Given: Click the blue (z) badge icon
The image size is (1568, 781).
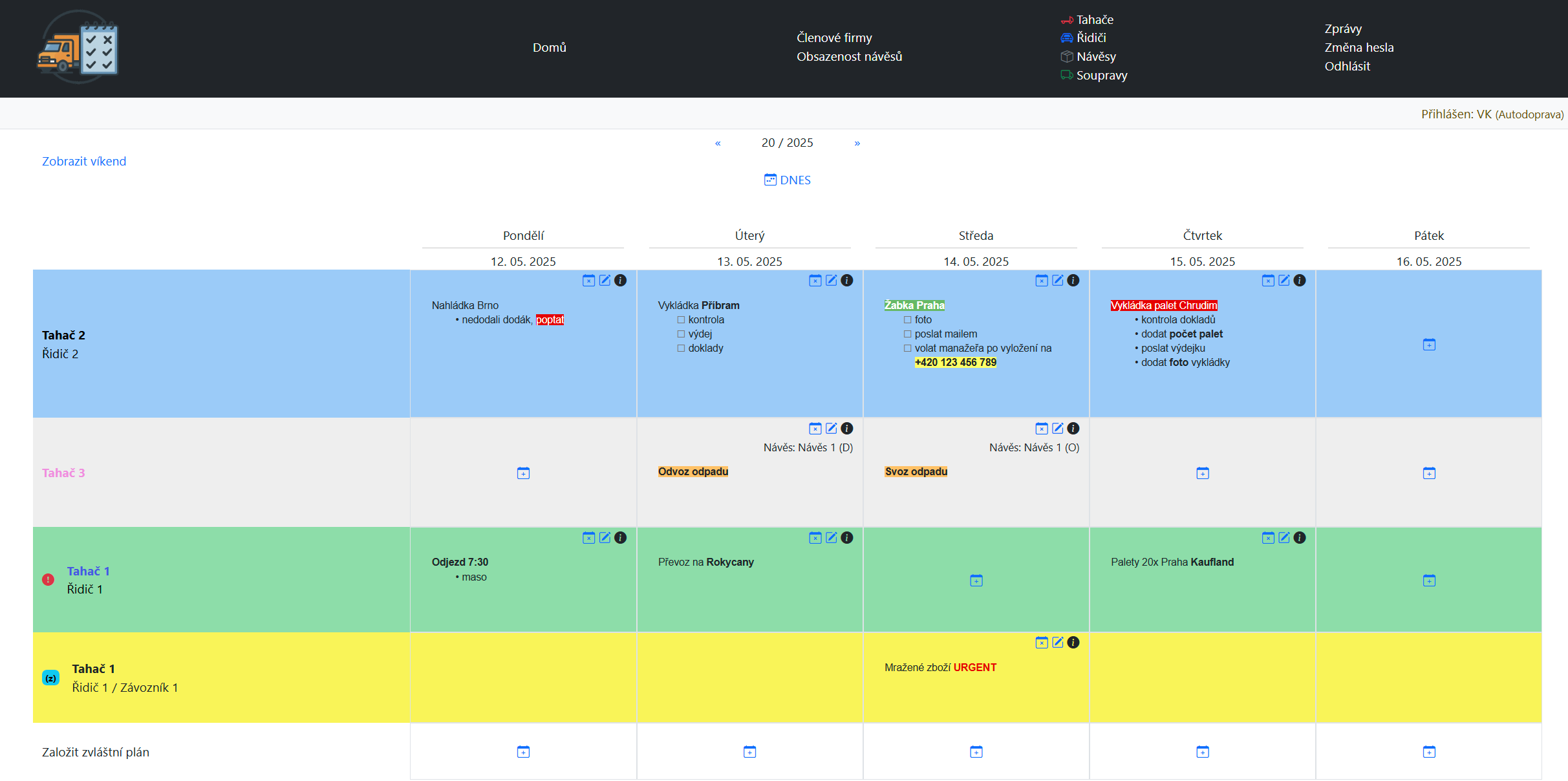Looking at the screenshot, I should coord(50,678).
